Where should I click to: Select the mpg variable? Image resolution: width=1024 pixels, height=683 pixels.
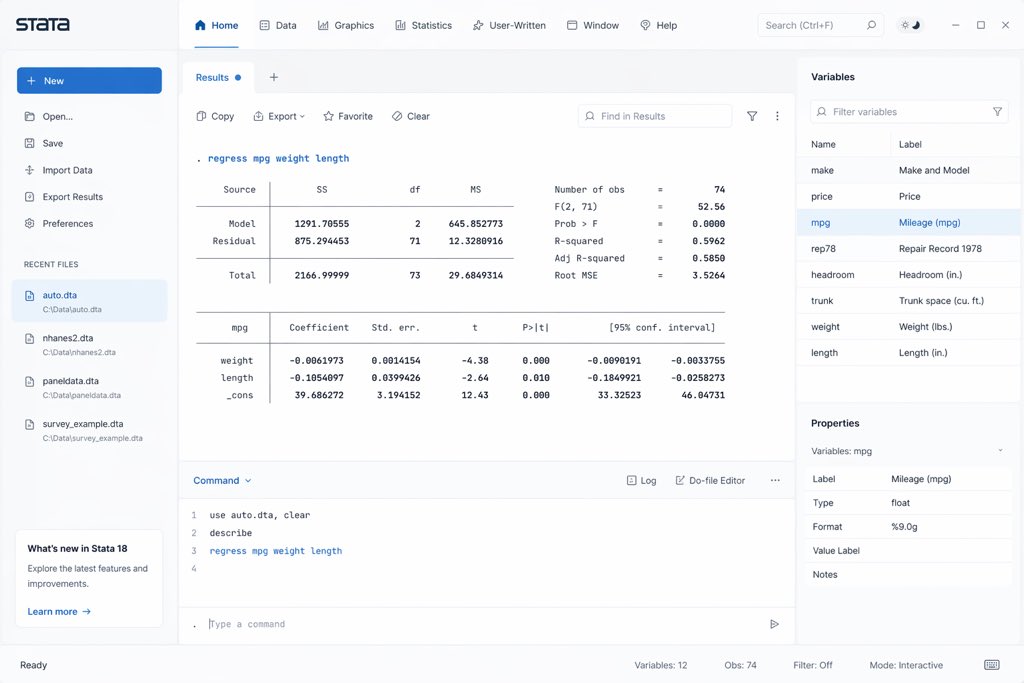point(909,223)
